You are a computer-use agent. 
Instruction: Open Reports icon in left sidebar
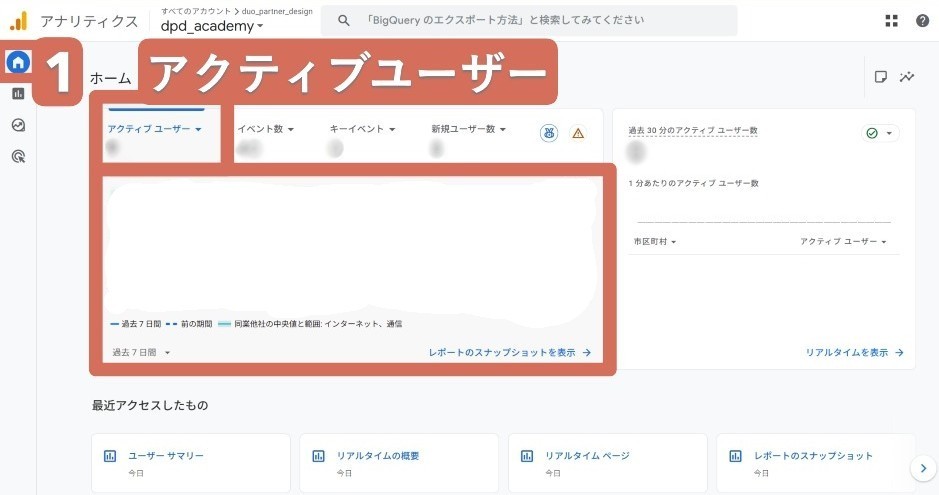click(x=18, y=93)
